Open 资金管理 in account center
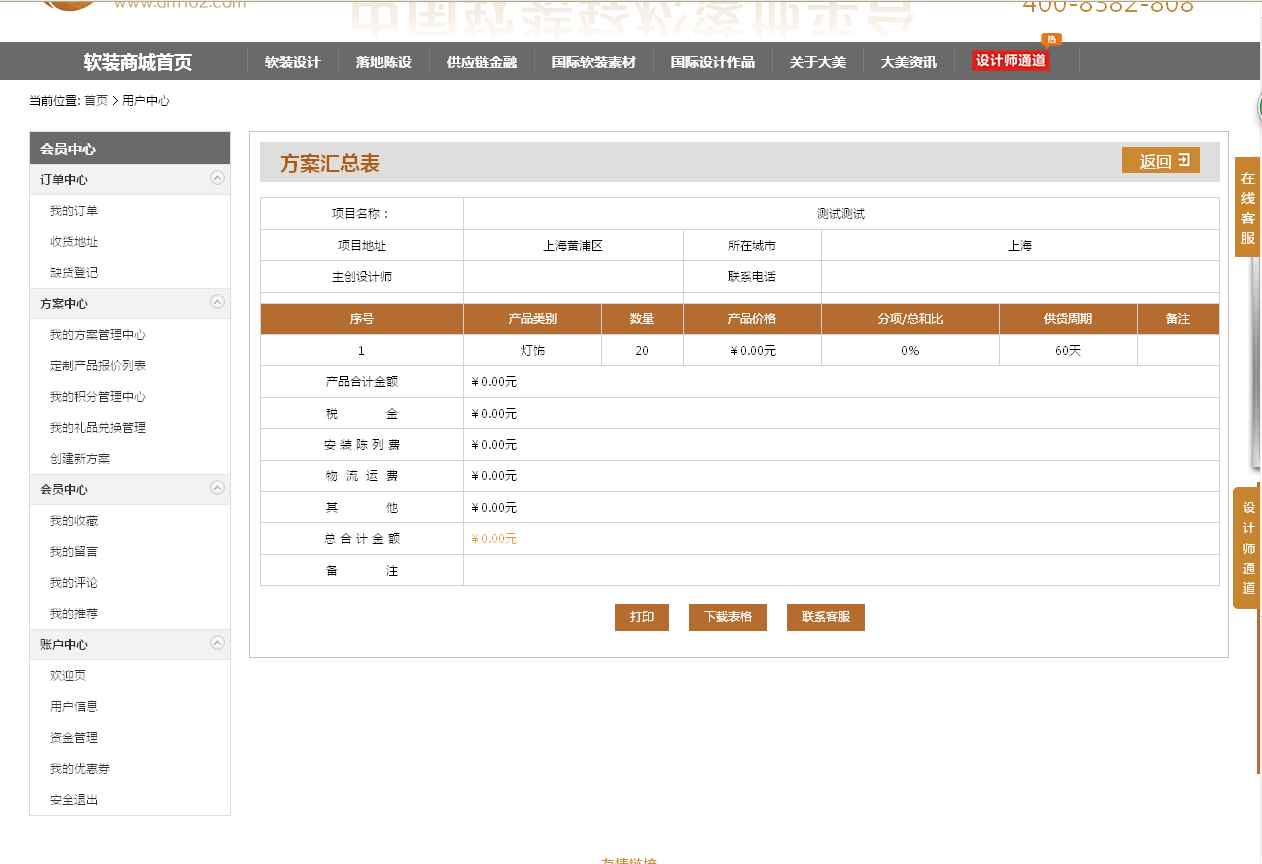1262x864 pixels. point(74,738)
